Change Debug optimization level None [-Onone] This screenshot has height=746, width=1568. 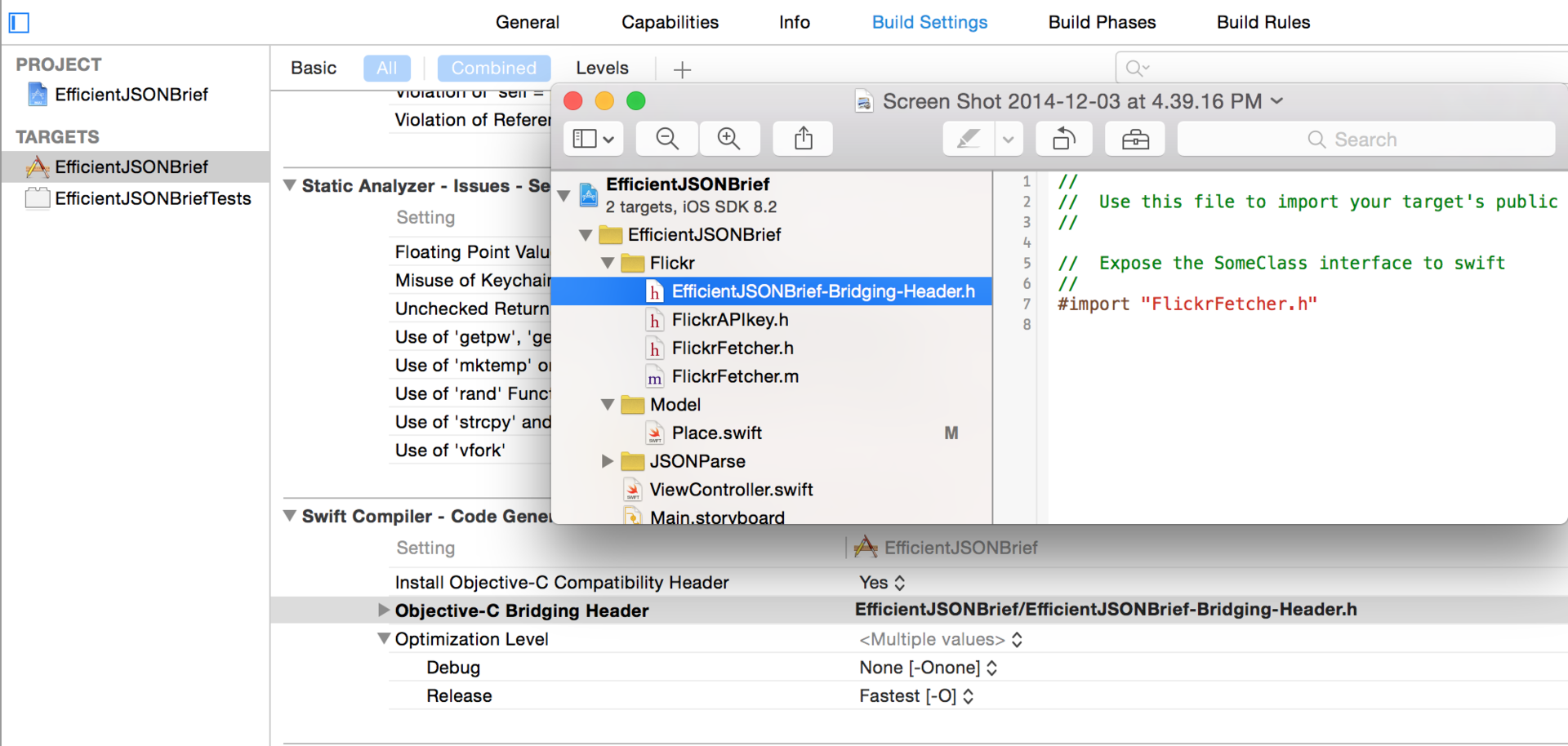pyautogui.click(x=929, y=668)
